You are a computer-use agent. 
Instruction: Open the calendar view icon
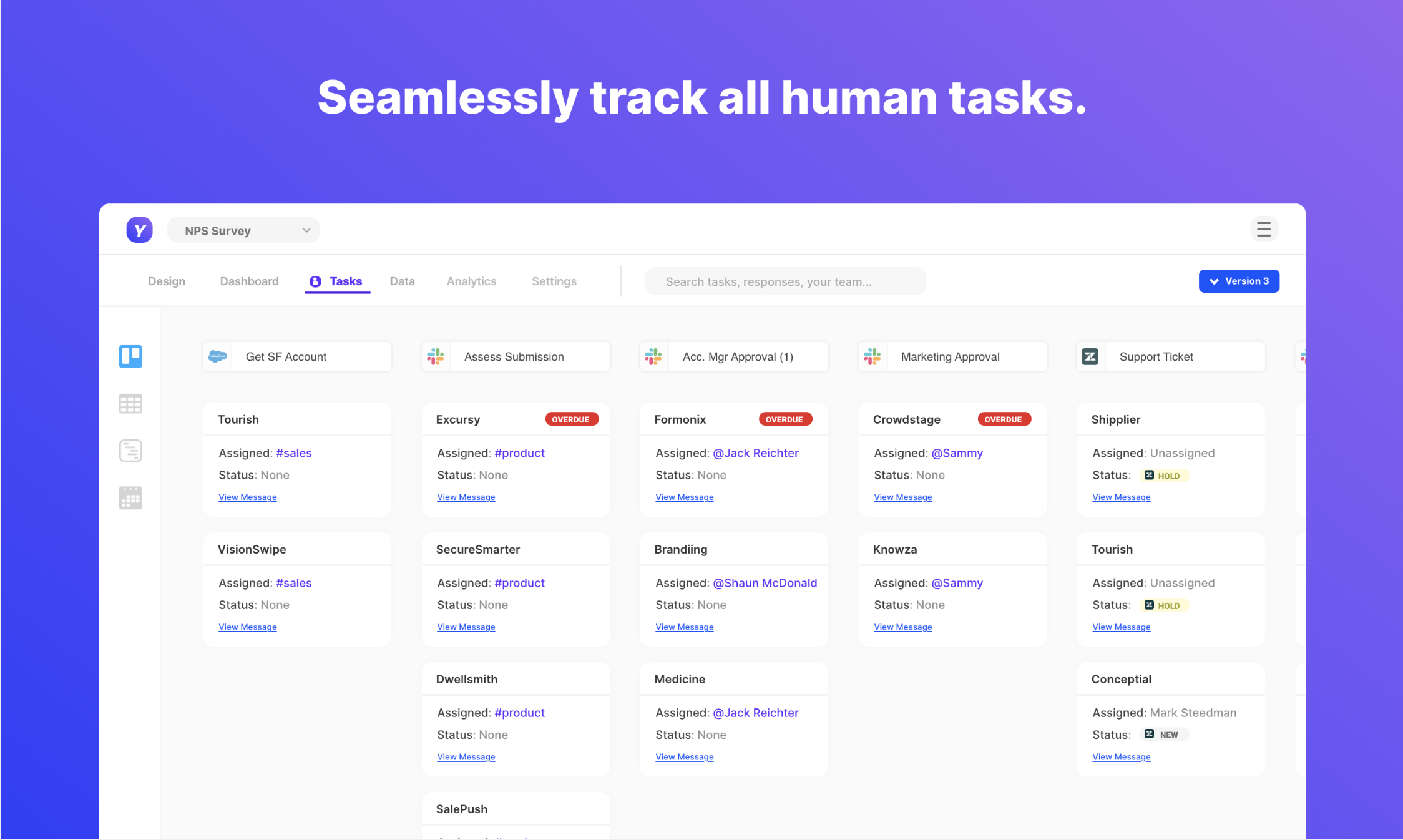click(130, 498)
